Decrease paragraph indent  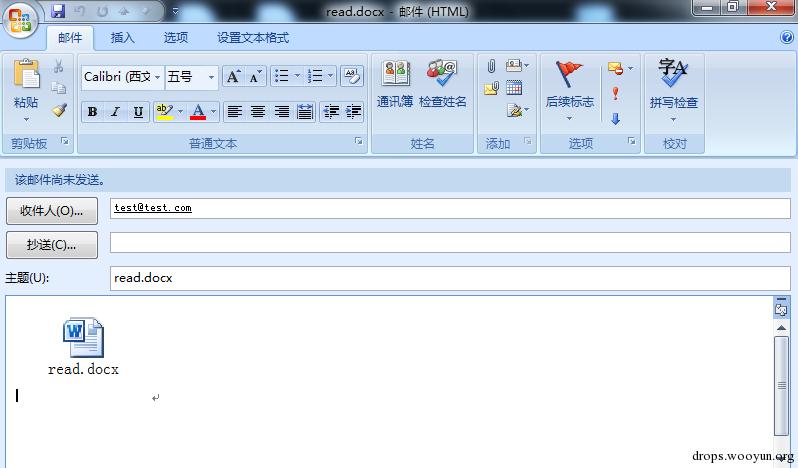[x=331, y=111]
